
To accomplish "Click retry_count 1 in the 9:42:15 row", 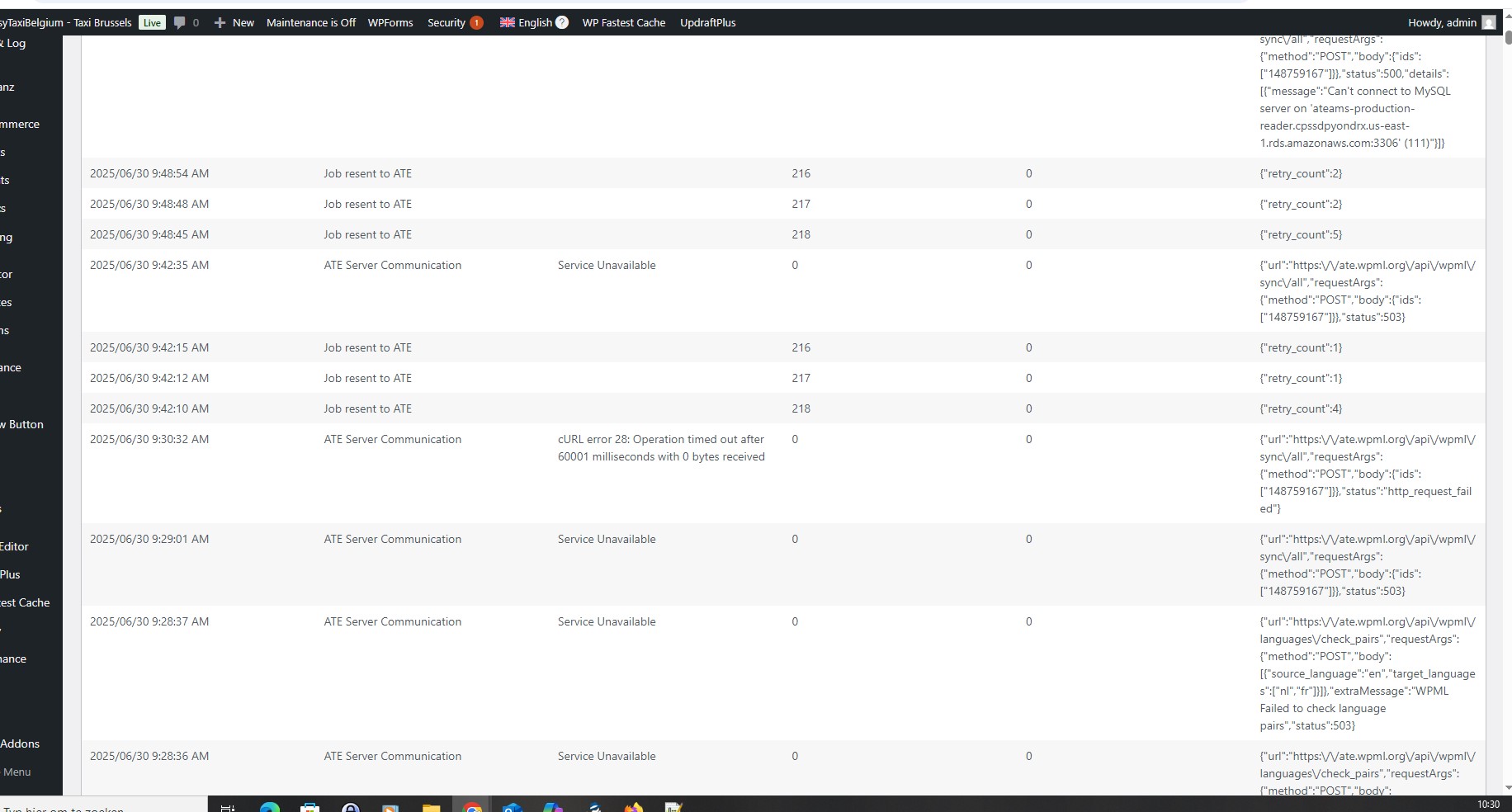I will coord(1301,347).
